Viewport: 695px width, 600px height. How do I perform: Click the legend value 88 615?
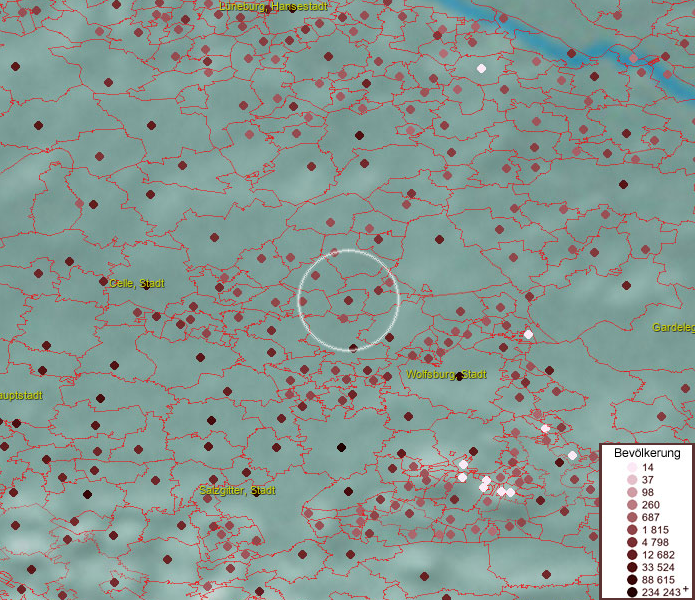click(658, 580)
